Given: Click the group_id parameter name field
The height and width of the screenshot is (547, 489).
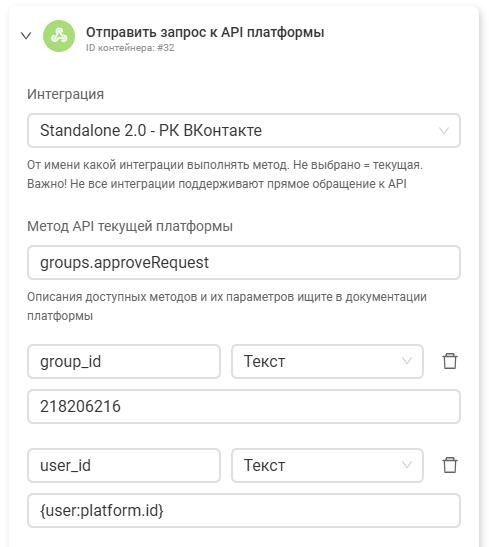Looking at the screenshot, I should 124,361.
